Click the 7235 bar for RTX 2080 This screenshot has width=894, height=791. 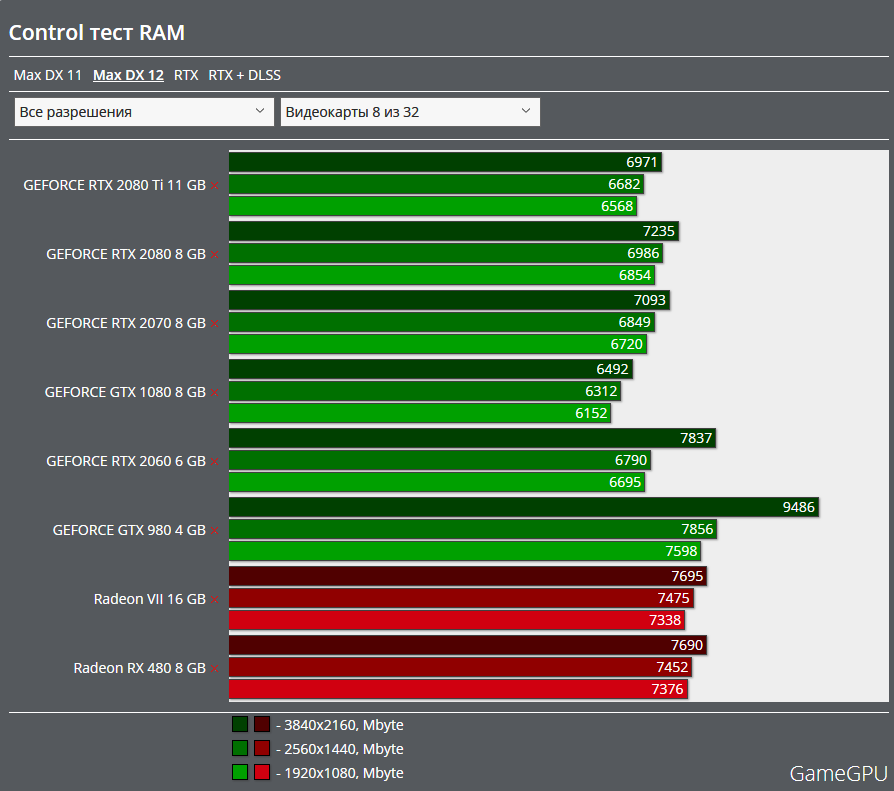(x=454, y=231)
